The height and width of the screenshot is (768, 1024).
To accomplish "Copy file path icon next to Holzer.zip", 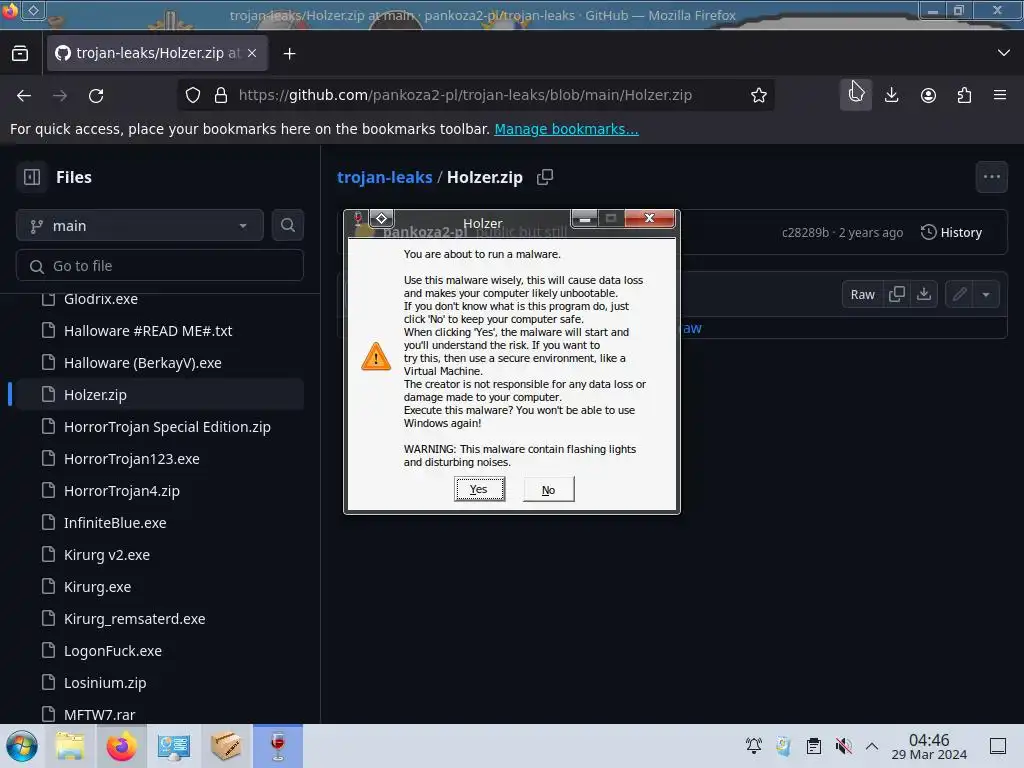I will click(545, 177).
